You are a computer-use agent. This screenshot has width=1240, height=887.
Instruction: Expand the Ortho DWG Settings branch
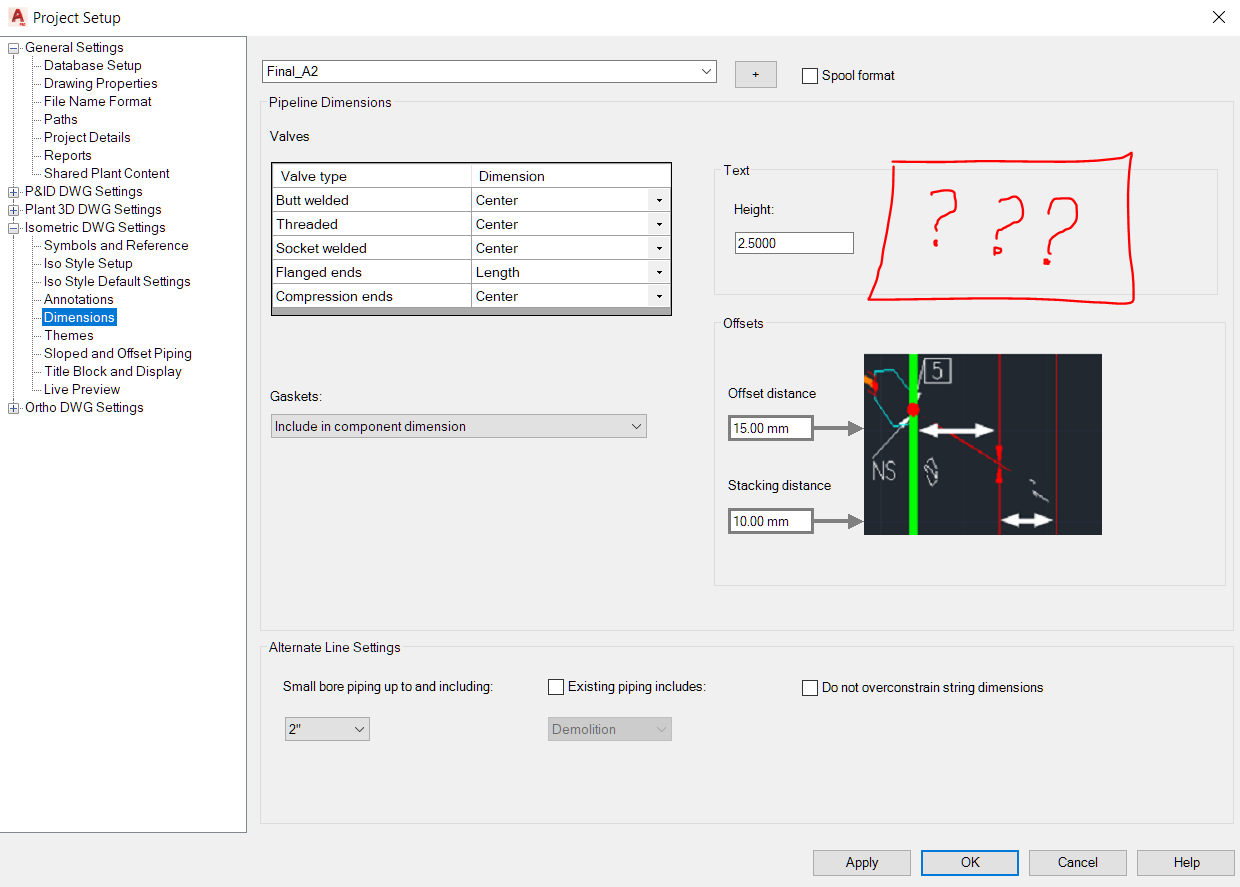click(14, 407)
